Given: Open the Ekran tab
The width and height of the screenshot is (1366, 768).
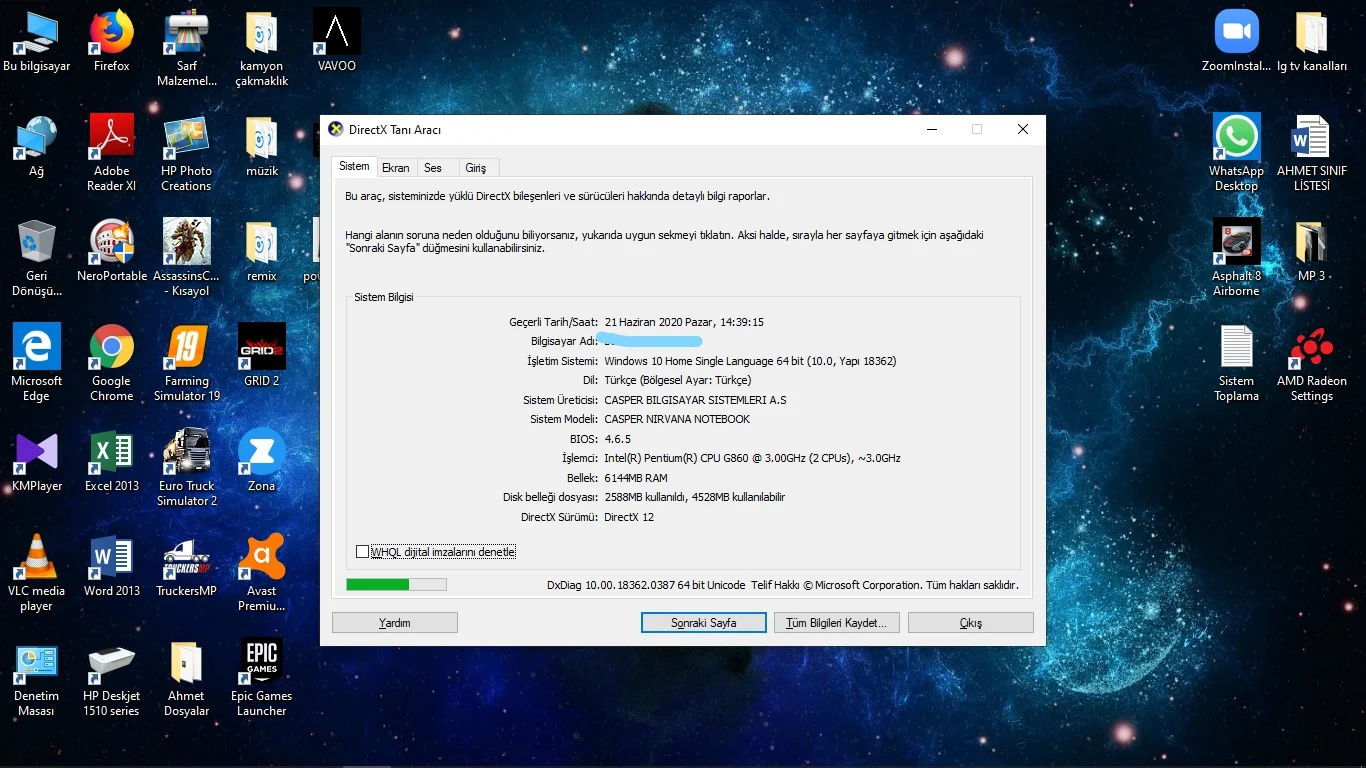Looking at the screenshot, I should (396, 168).
